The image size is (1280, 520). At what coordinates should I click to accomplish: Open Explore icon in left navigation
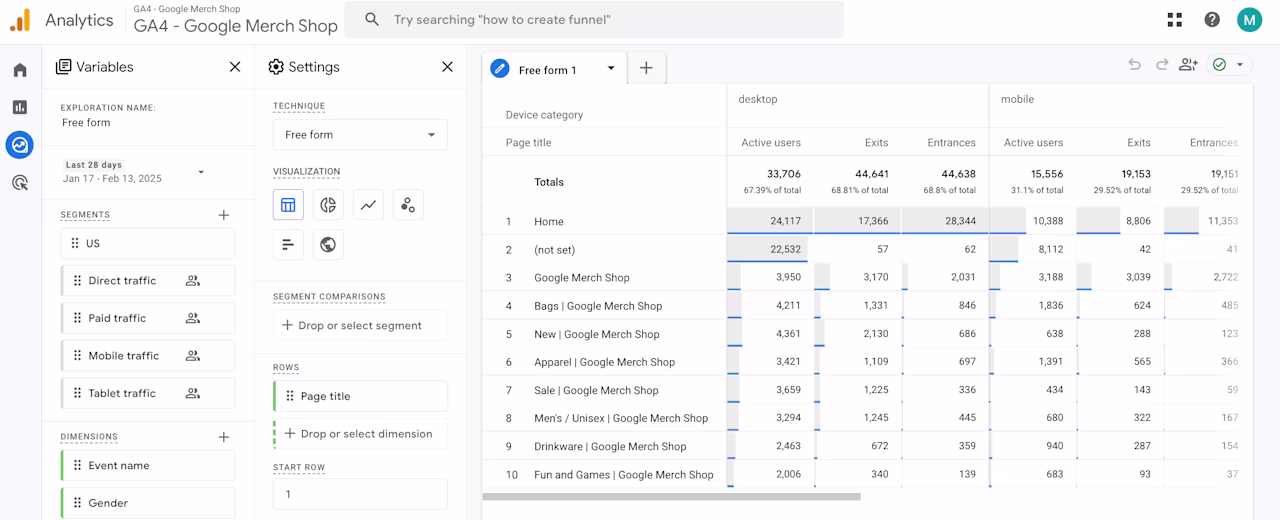[20, 145]
